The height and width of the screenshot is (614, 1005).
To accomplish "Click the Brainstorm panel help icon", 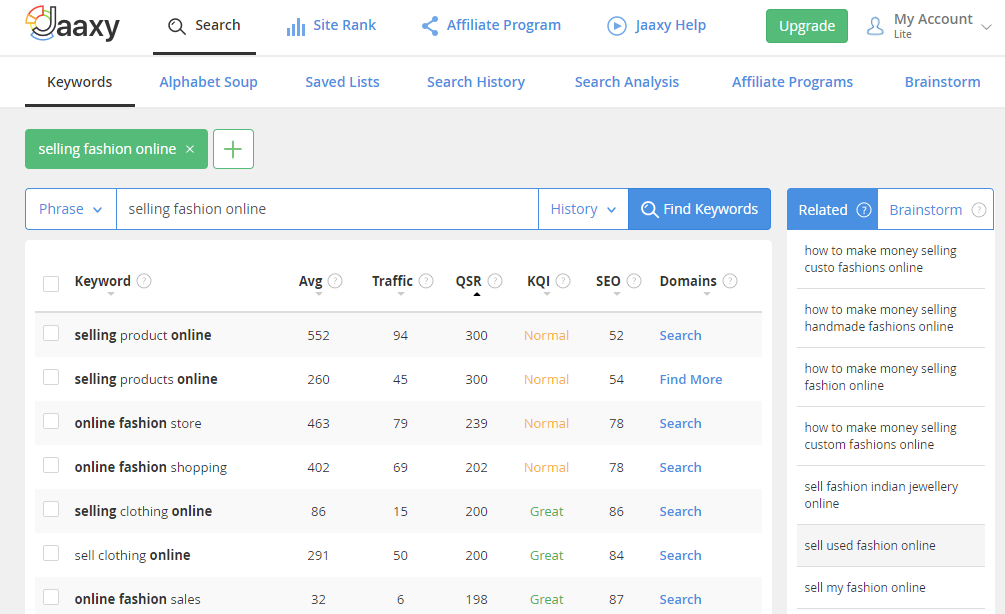I will (x=979, y=210).
